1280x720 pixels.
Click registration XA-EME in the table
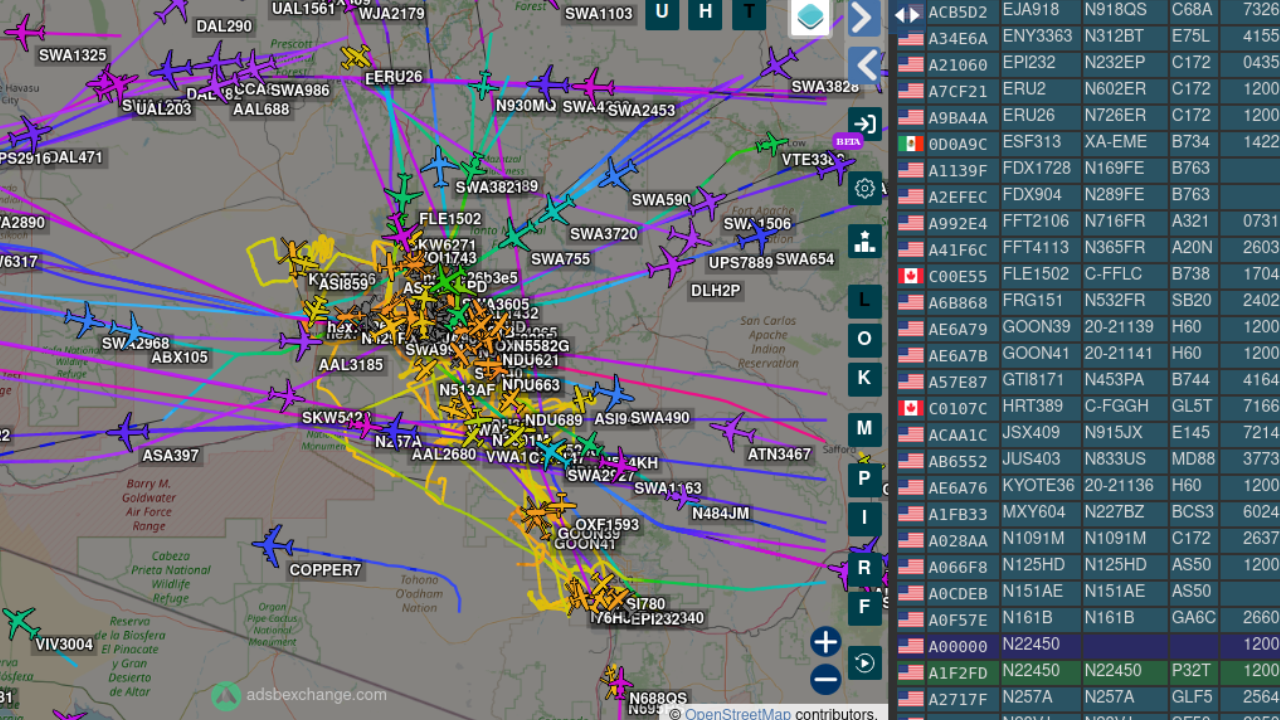click(x=1116, y=143)
